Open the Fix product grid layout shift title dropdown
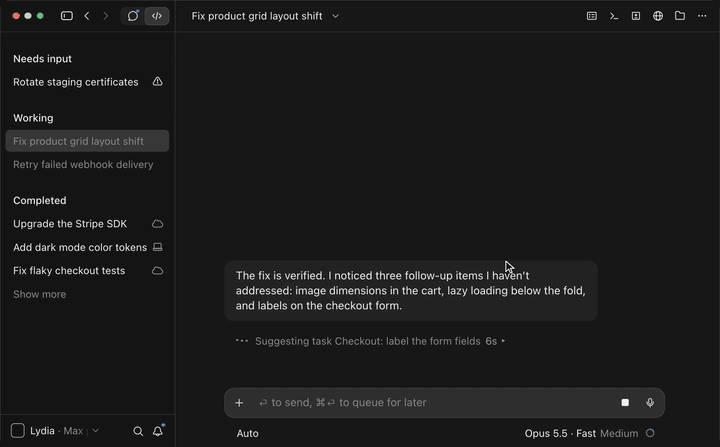This screenshot has width=720, height=447. tap(265, 16)
